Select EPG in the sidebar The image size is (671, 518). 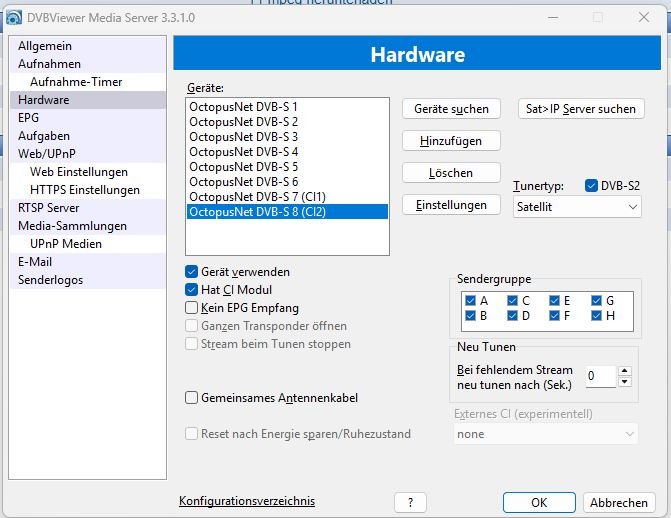pyautogui.click(x=29, y=118)
